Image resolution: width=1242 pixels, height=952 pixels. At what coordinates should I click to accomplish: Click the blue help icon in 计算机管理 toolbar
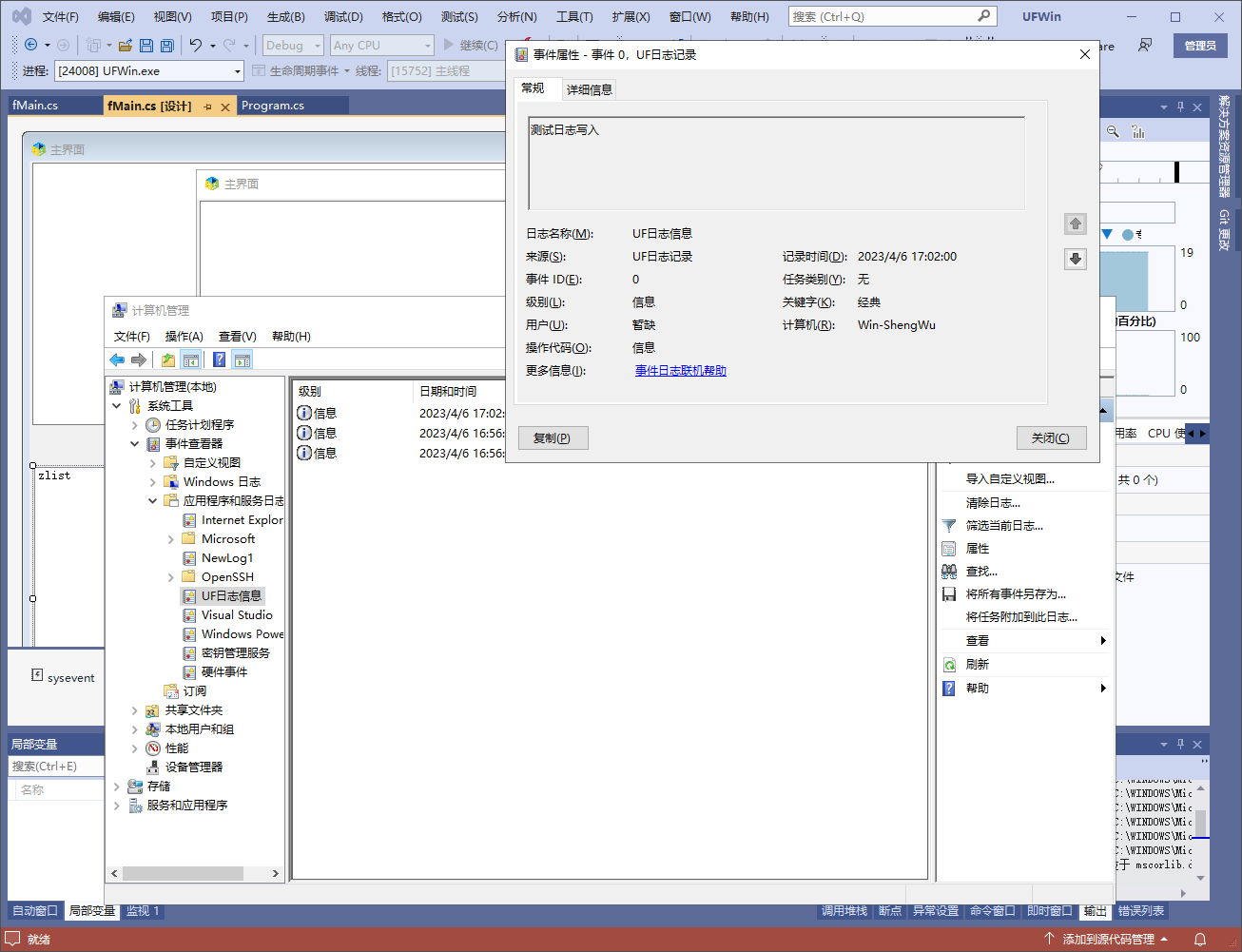tap(220, 359)
